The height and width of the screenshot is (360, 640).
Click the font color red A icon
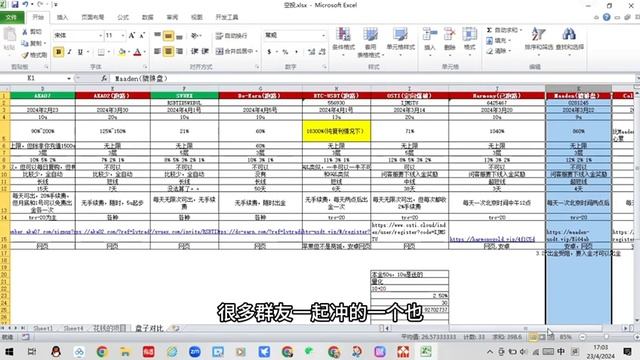pyautogui.click(x=138, y=52)
